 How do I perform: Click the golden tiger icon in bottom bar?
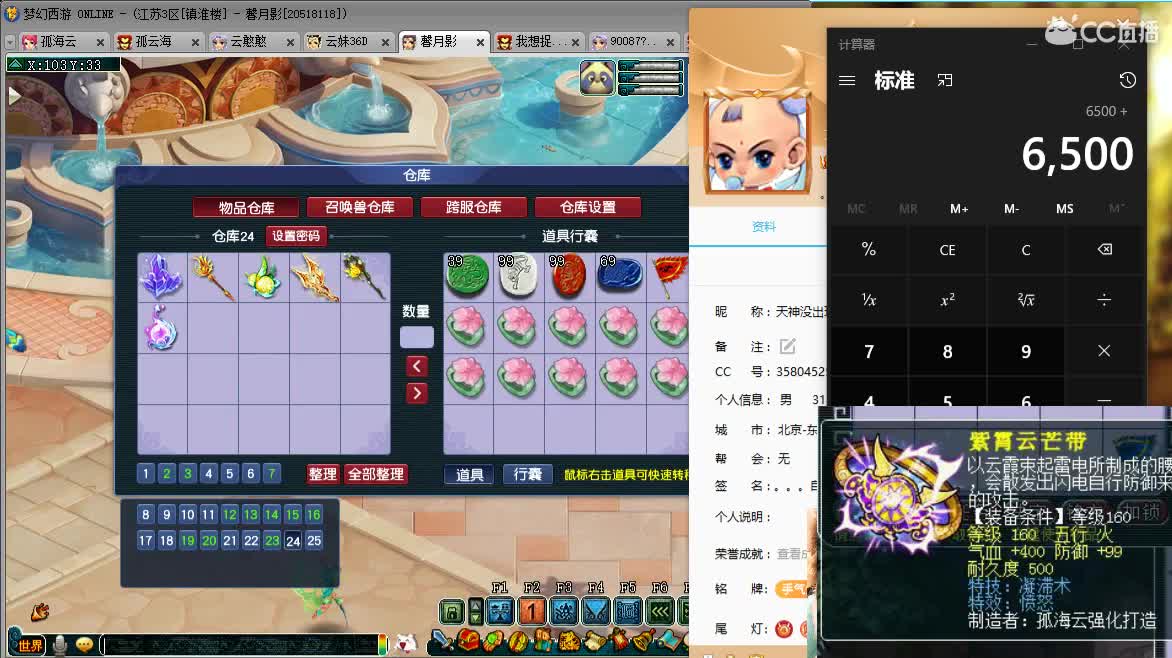tap(569, 642)
